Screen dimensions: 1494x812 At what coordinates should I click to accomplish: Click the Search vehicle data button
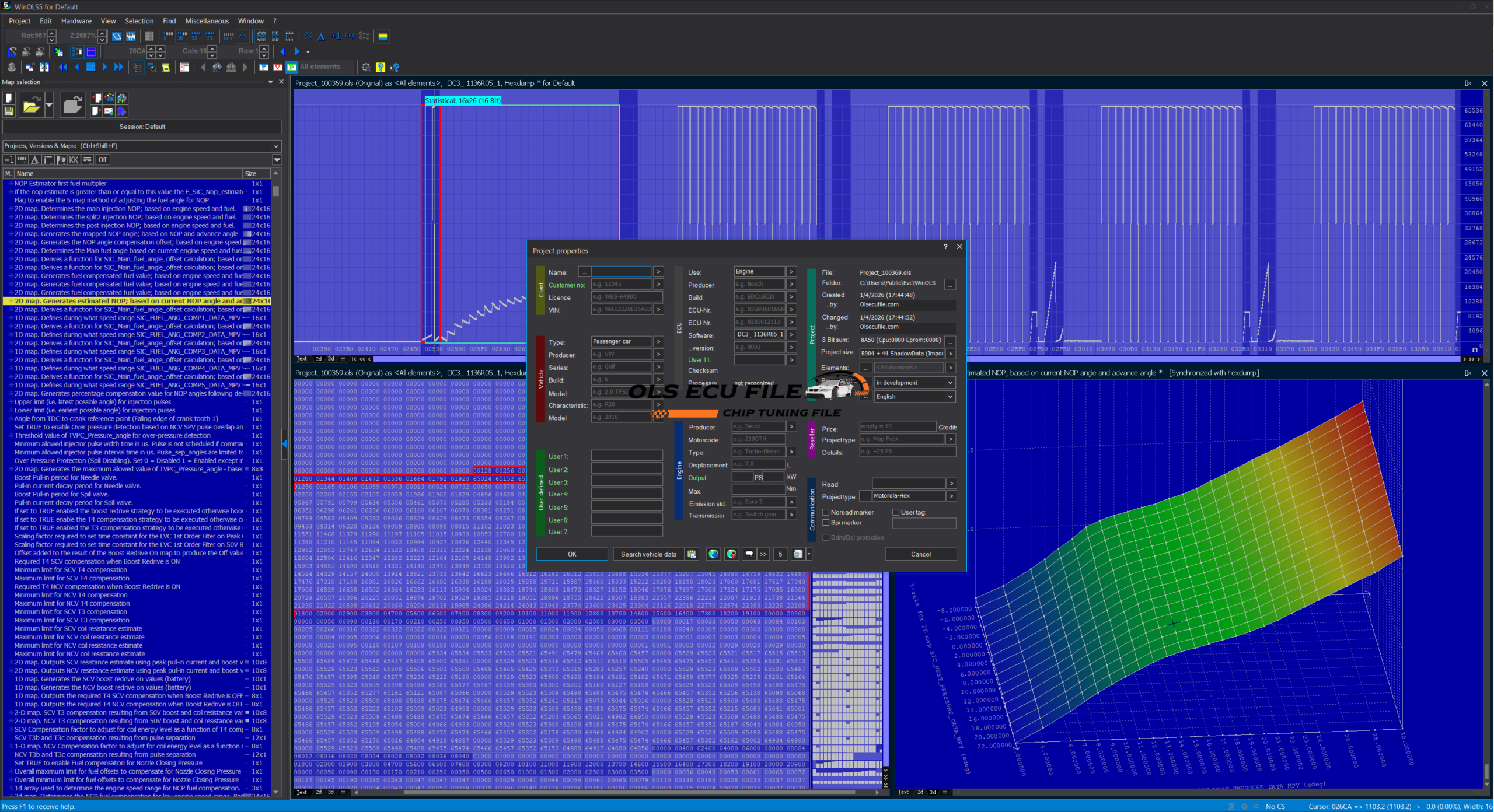coord(648,554)
